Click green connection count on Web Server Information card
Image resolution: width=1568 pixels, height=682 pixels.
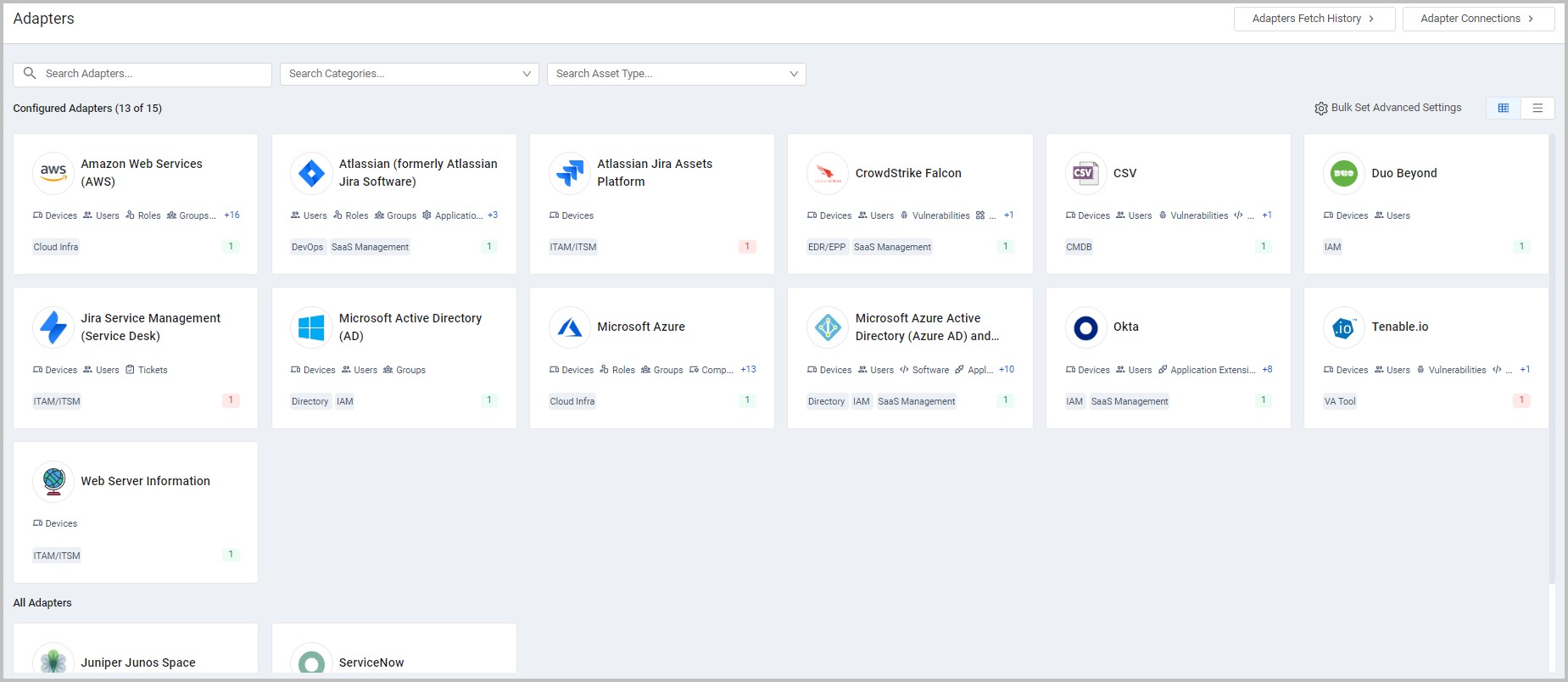231,555
